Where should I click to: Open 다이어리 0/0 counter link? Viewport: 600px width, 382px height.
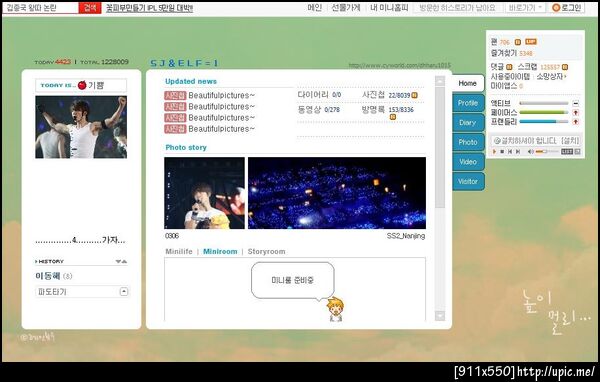pyautogui.click(x=320, y=95)
